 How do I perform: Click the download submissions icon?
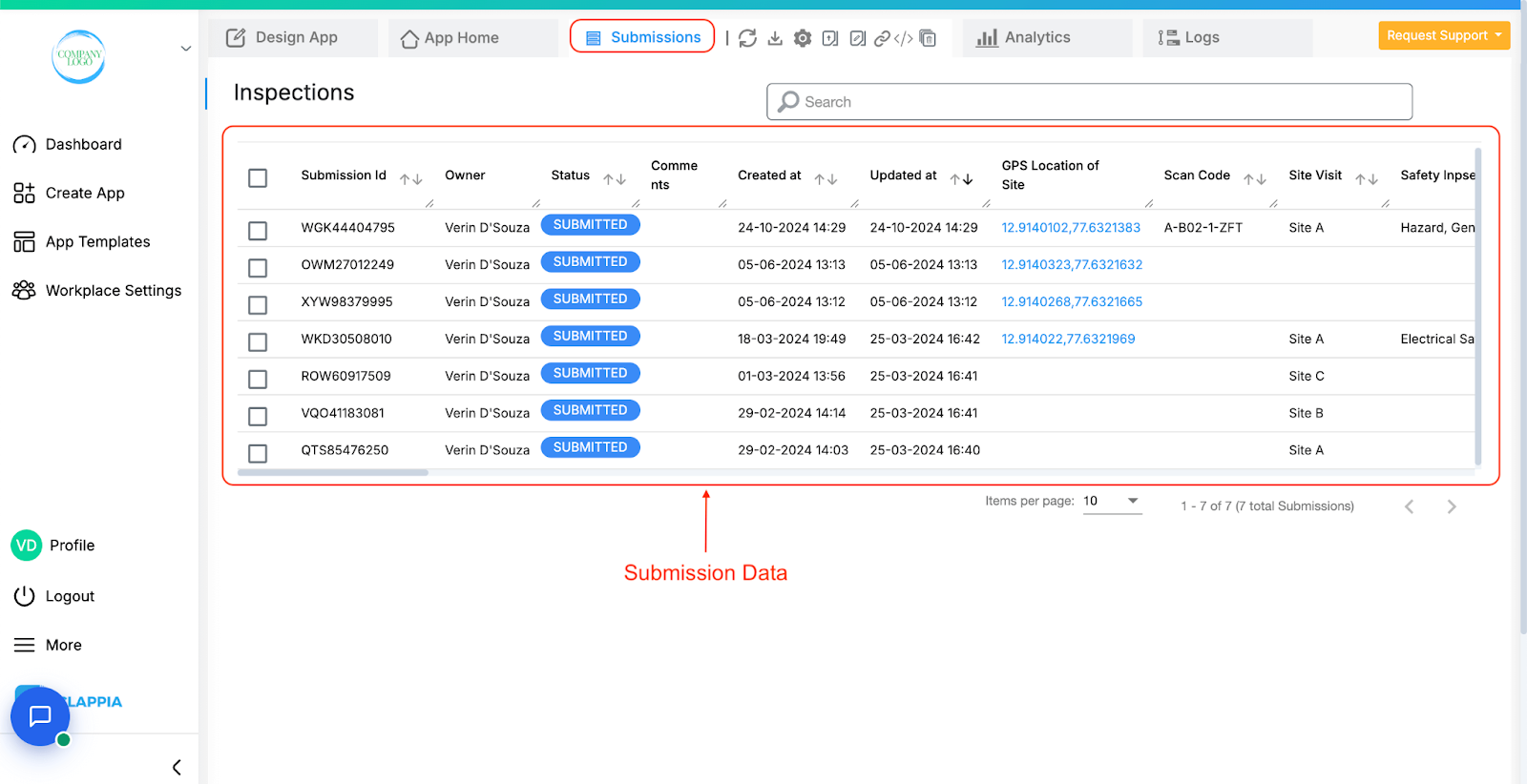[x=775, y=38]
